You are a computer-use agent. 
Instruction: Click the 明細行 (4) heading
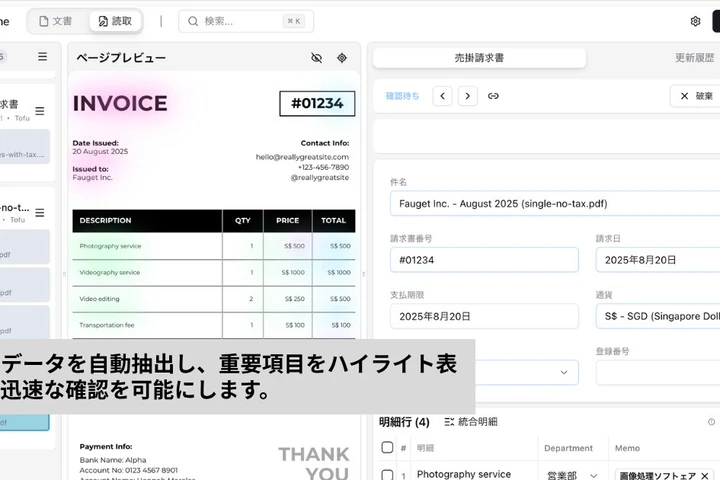(x=404, y=422)
